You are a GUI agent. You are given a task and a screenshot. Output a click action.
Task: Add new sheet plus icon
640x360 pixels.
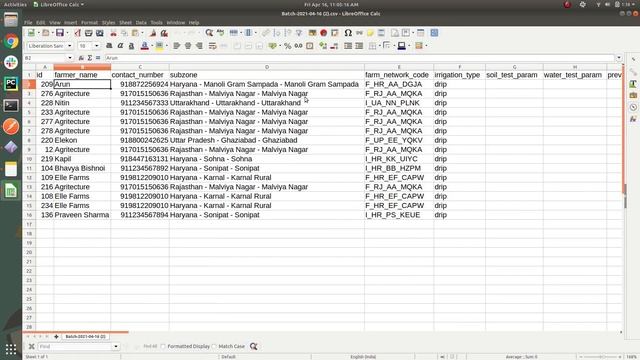(56, 337)
